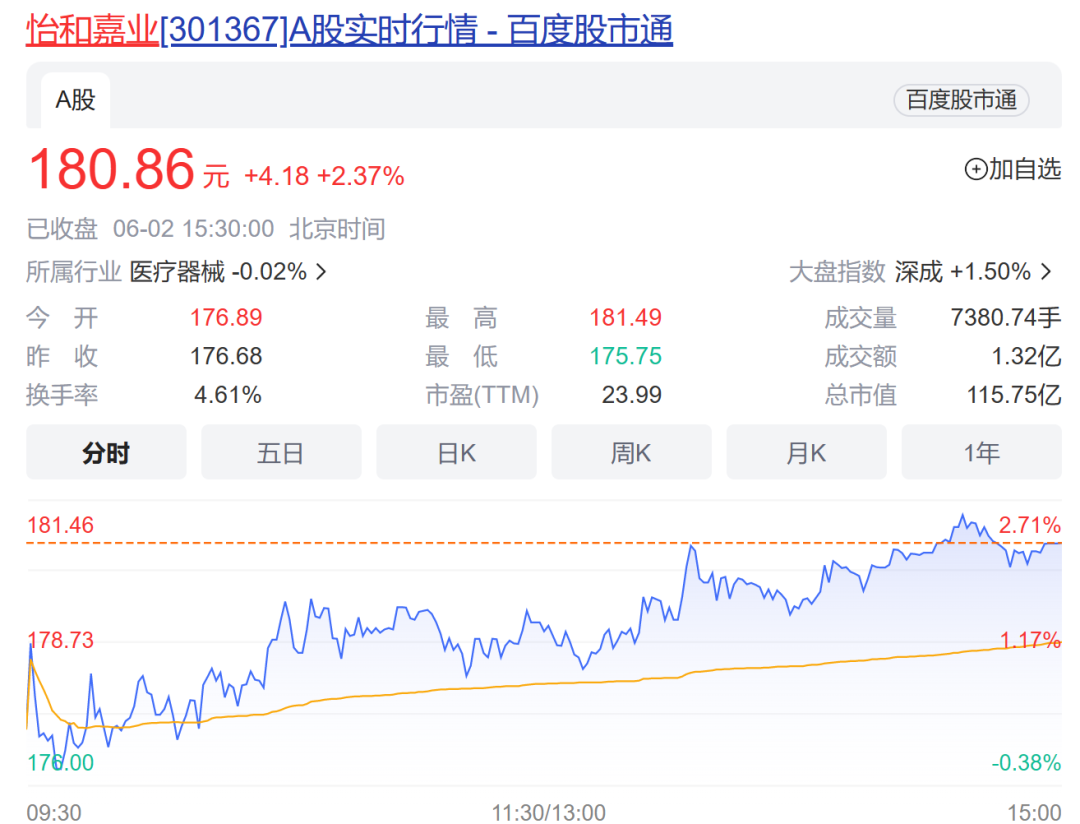
Task: Click the 换手率 value 4.61%
Action: [x=227, y=395]
